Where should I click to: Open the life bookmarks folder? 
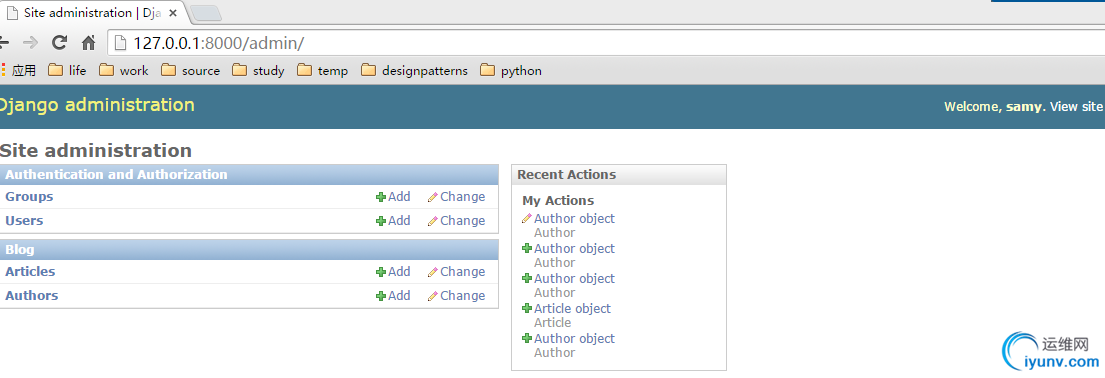(x=67, y=71)
